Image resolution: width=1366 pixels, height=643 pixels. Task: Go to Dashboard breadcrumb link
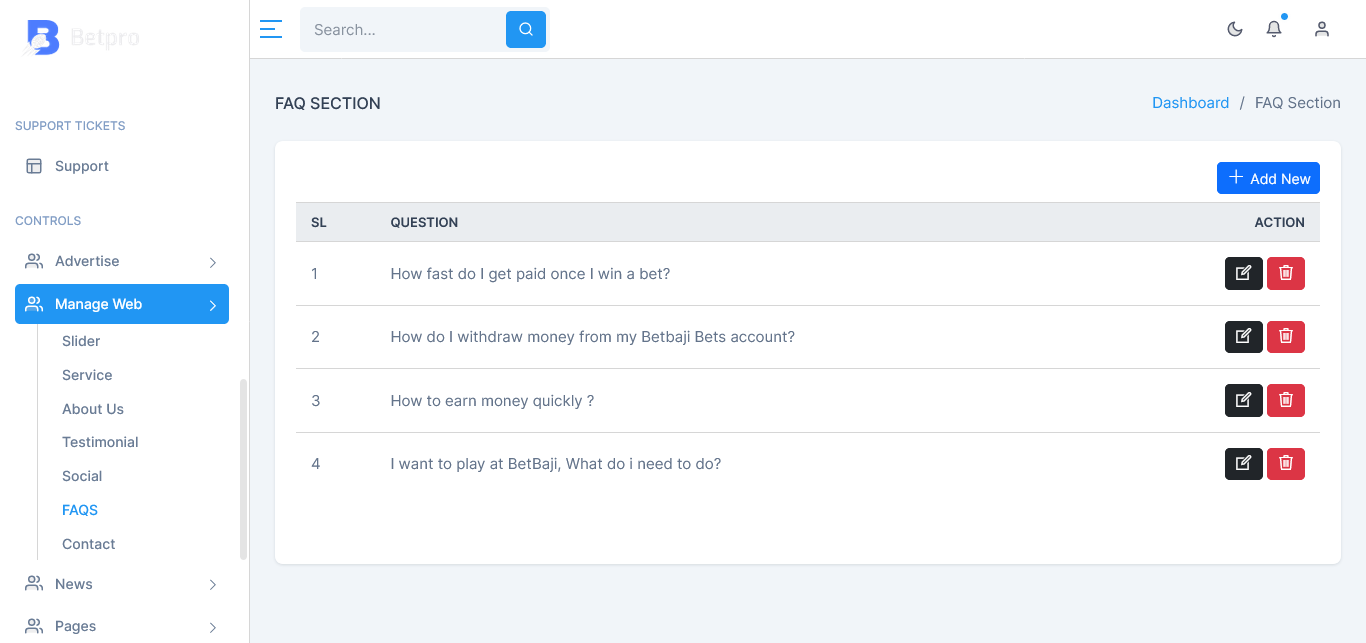point(1190,103)
